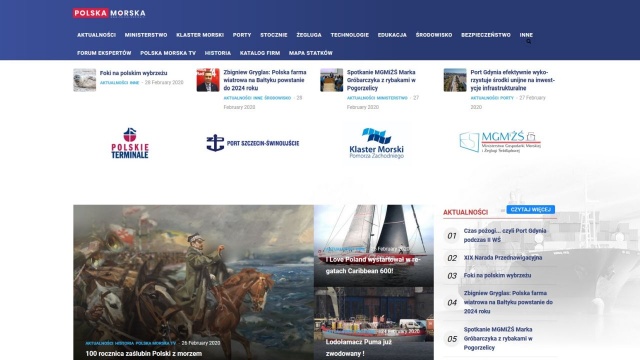Open featured article 100 rocznica zaślubin Polski

[144, 353]
